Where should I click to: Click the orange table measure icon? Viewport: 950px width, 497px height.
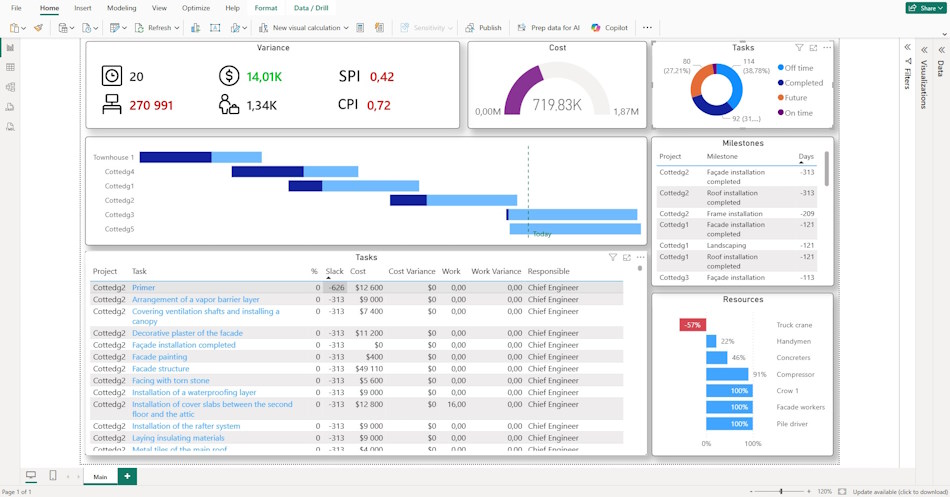click(x=379, y=28)
